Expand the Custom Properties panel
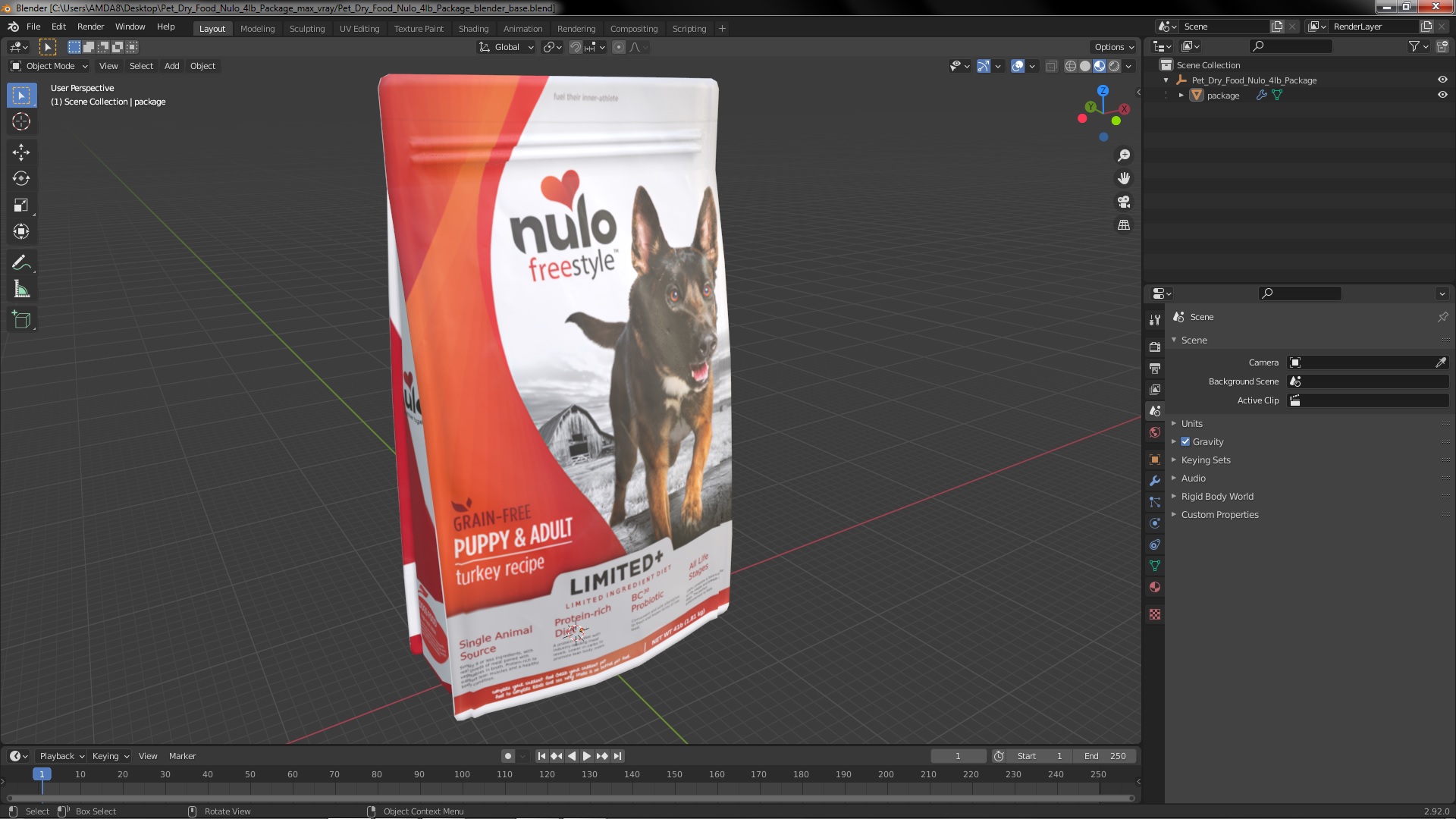This screenshot has height=819, width=1456. tap(1219, 514)
